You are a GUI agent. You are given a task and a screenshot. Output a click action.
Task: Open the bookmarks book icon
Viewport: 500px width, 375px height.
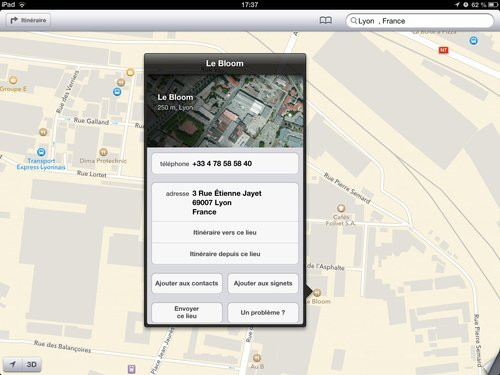(x=326, y=20)
